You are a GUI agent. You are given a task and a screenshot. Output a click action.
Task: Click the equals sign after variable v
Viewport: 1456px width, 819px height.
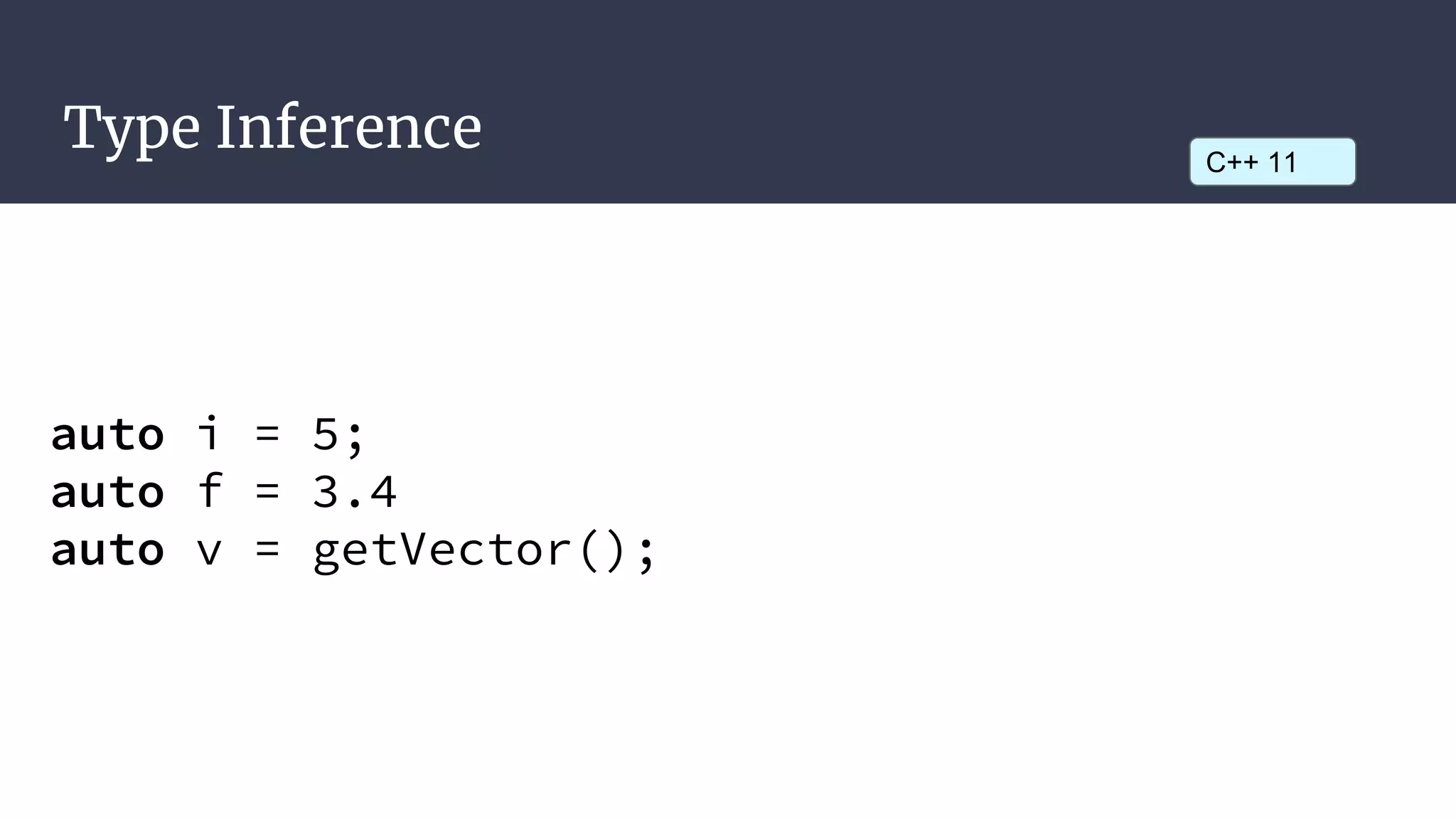click(x=267, y=550)
